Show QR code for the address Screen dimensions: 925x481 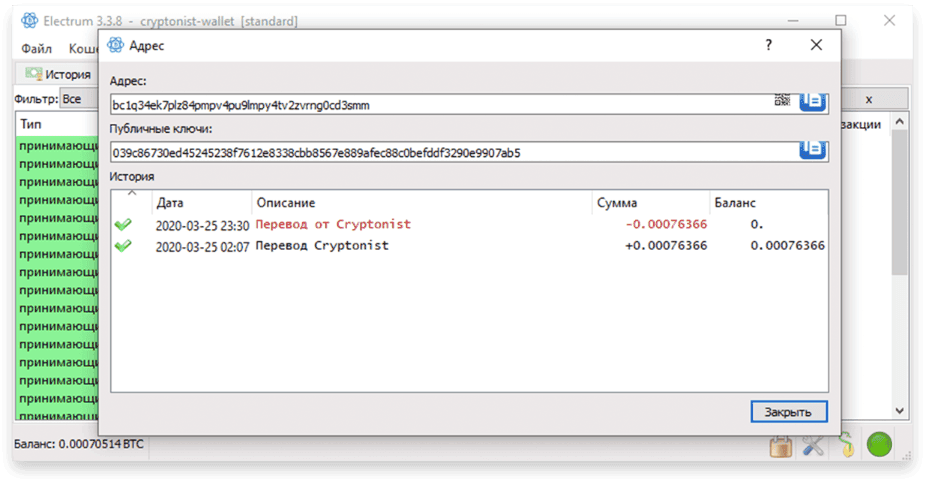click(x=782, y=99)
